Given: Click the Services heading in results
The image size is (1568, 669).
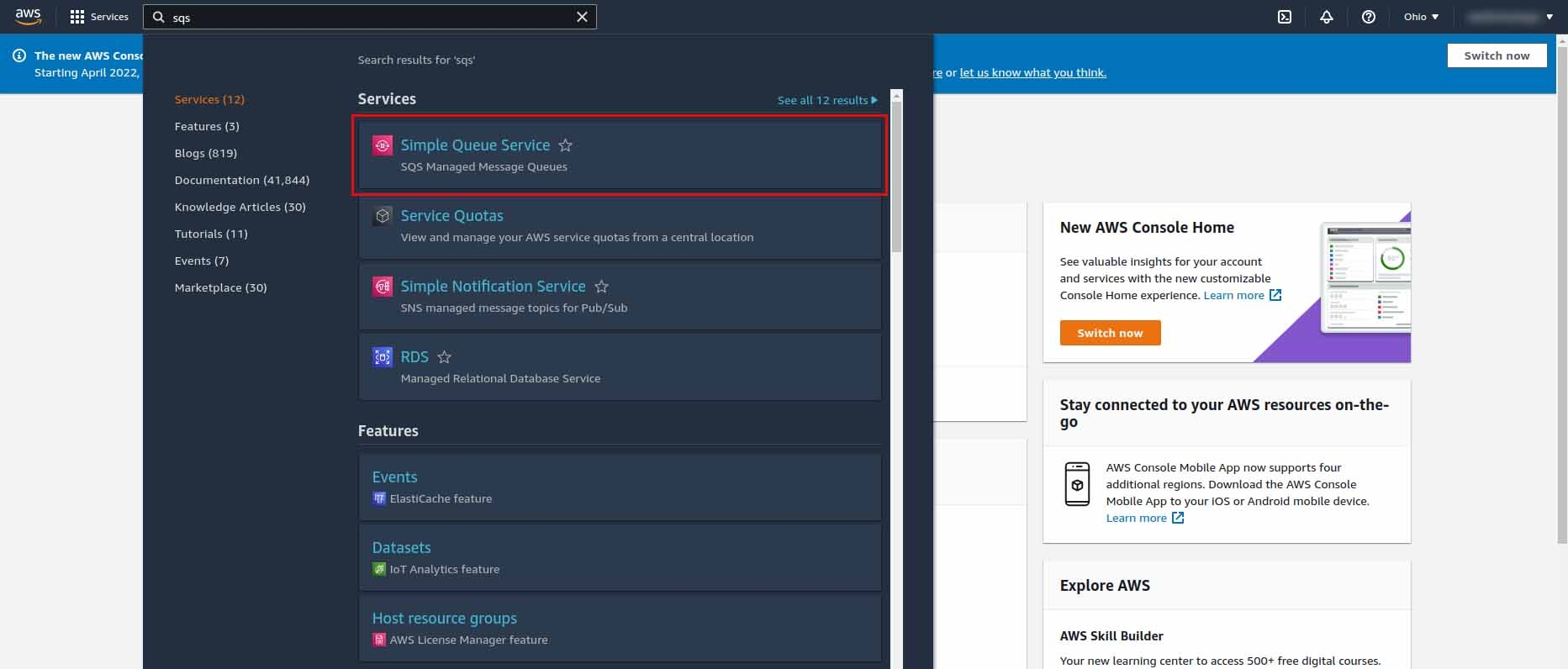Looking at the screenshot, I should [x=387, y=99].
